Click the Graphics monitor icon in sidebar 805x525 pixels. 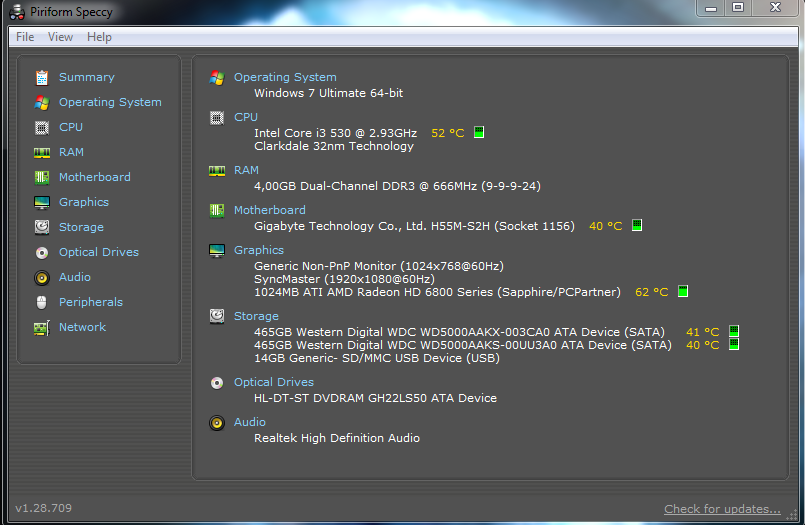(41, 202)
